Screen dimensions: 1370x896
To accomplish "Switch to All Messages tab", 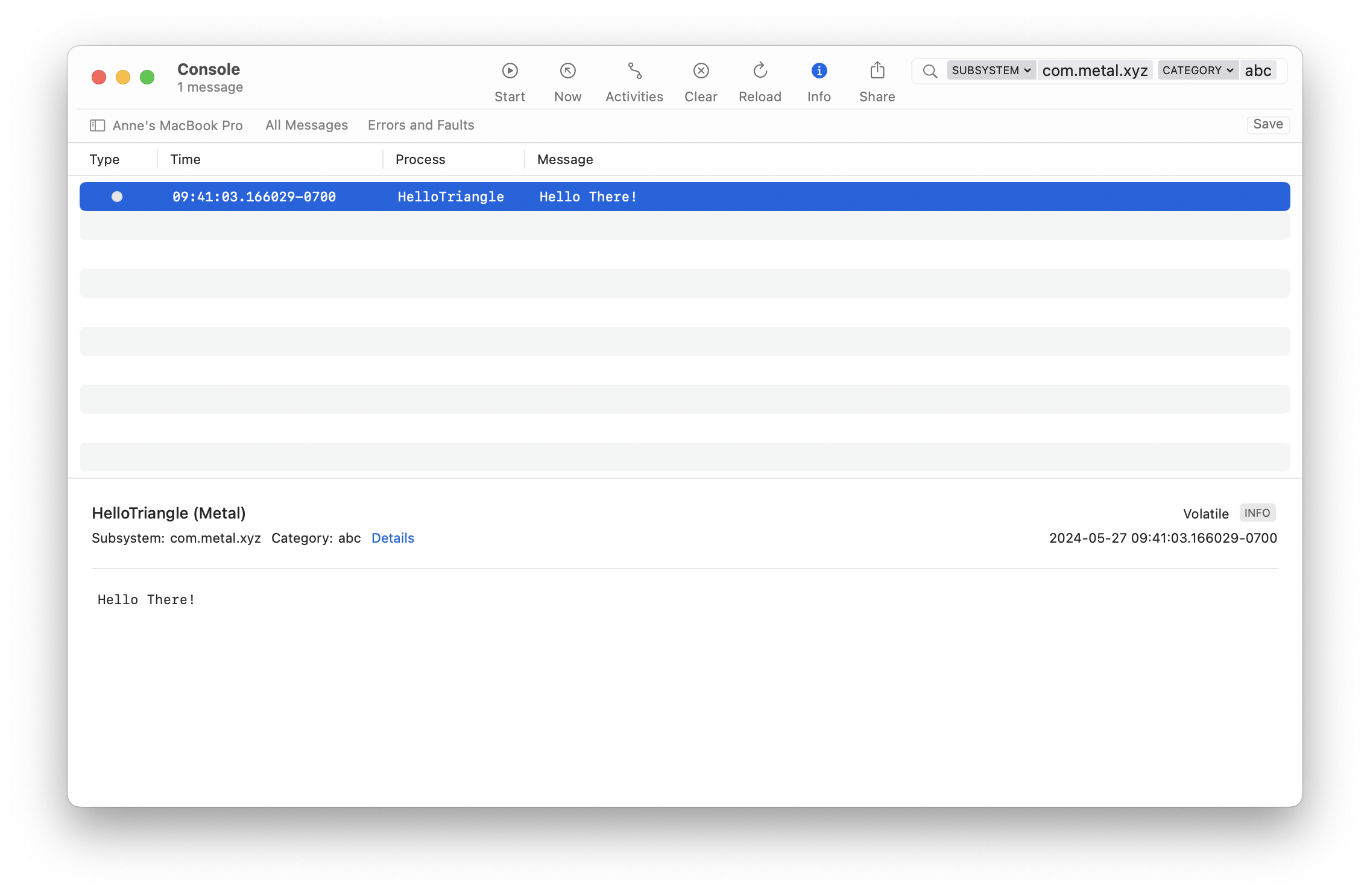I will pos(306,125).
